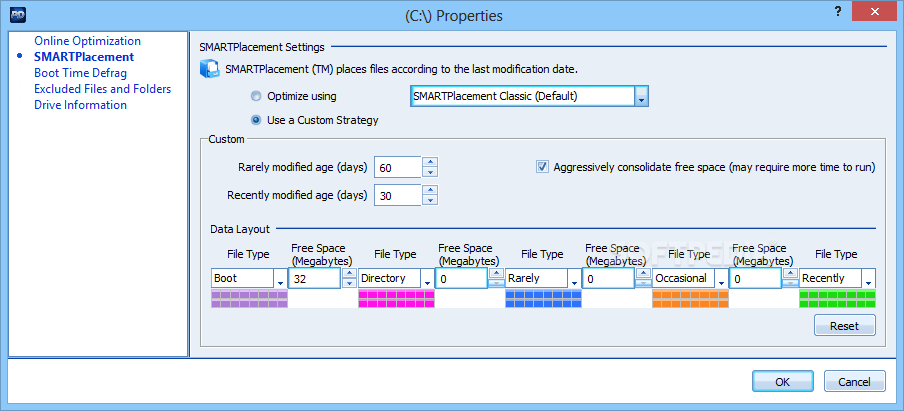This screenshot has width=904, height=411.
Task: Open the Boot file type dropdown
Action: point(280,278)
